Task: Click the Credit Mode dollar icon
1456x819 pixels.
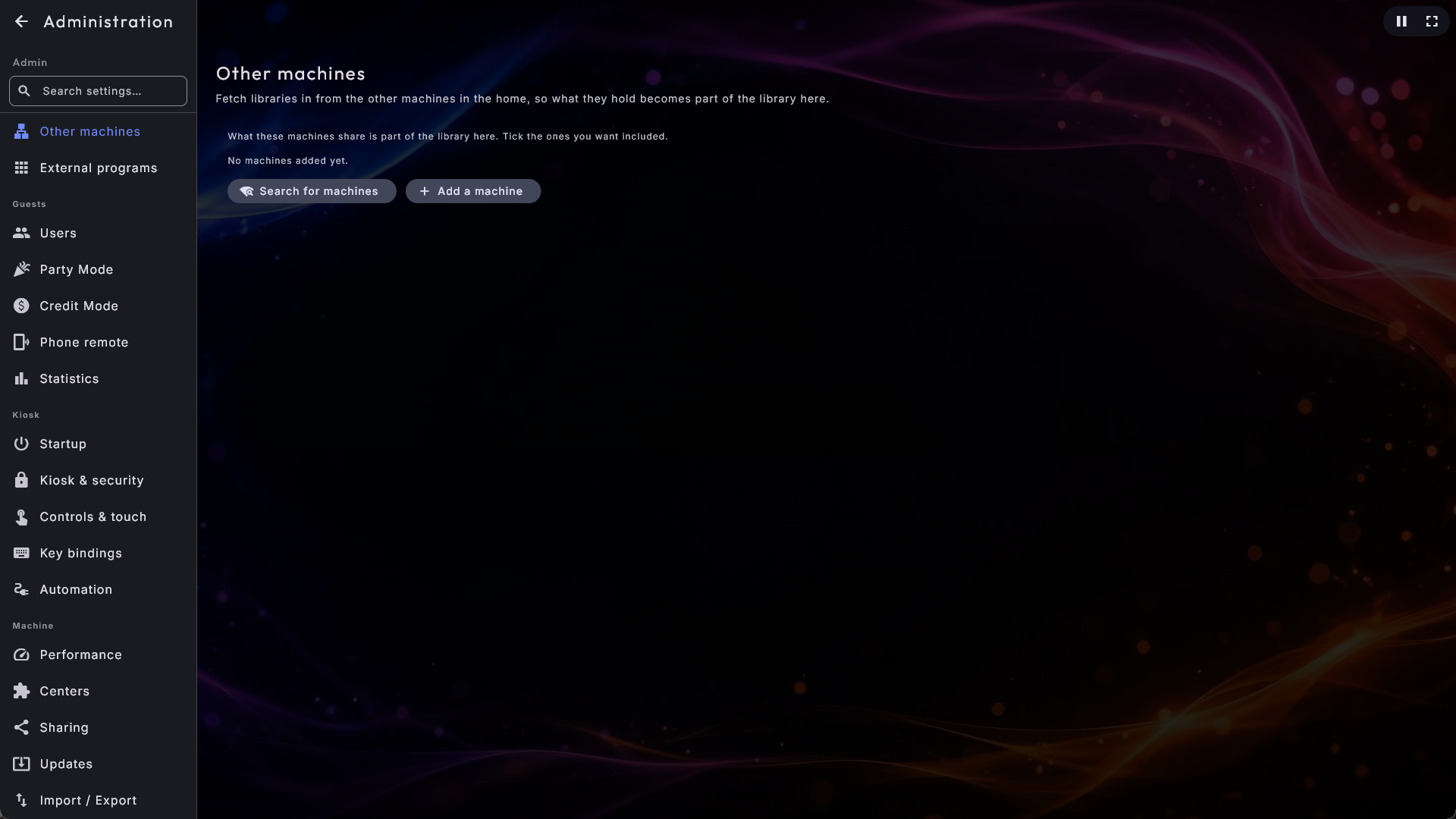Action: click(21, 306)
